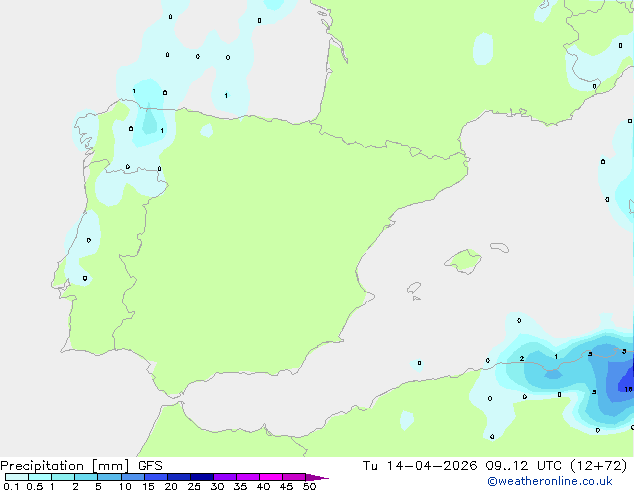Image resolution: width=634 pixels, height=490 pixels.
Task: Open the weatheronline.co.uk copyright link
Action: (550, 481)
